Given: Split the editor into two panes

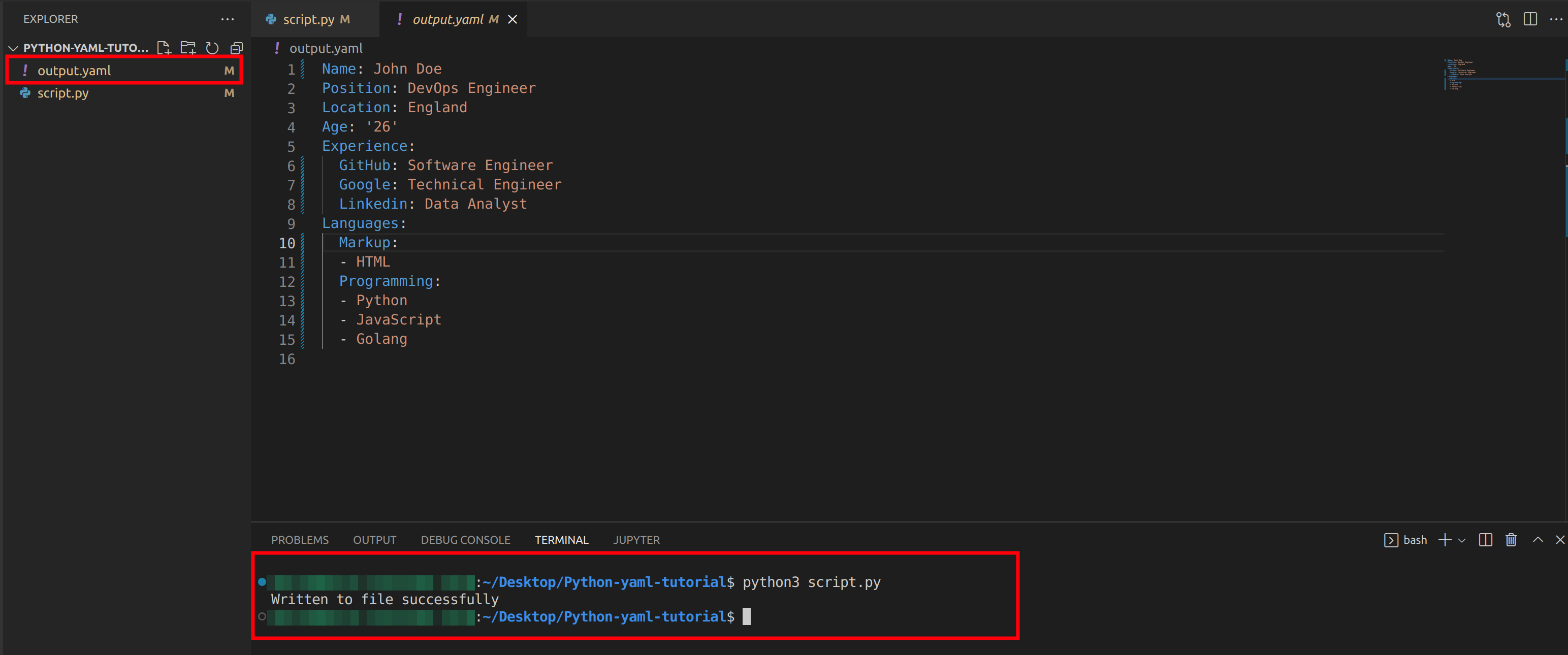Looking at the screenshot, I should (x=1530, y=19).
